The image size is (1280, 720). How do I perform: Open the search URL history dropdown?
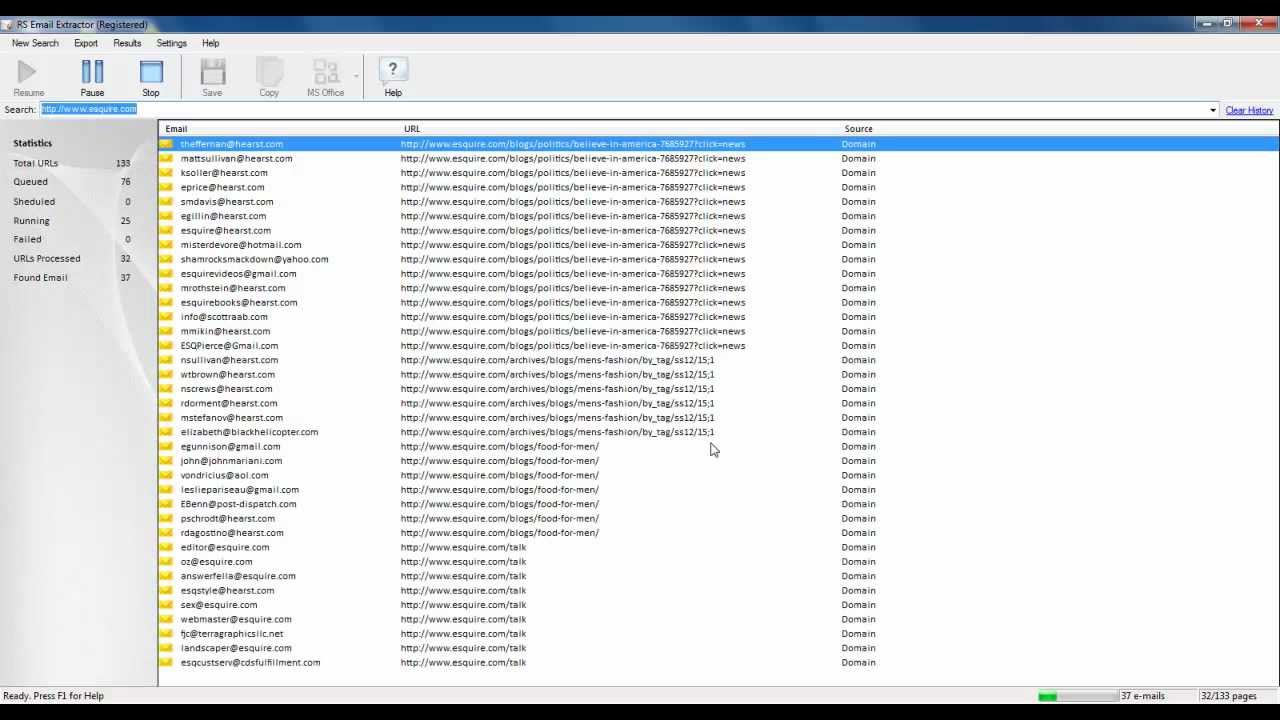pyautogui.click(x=1213, y=110)
